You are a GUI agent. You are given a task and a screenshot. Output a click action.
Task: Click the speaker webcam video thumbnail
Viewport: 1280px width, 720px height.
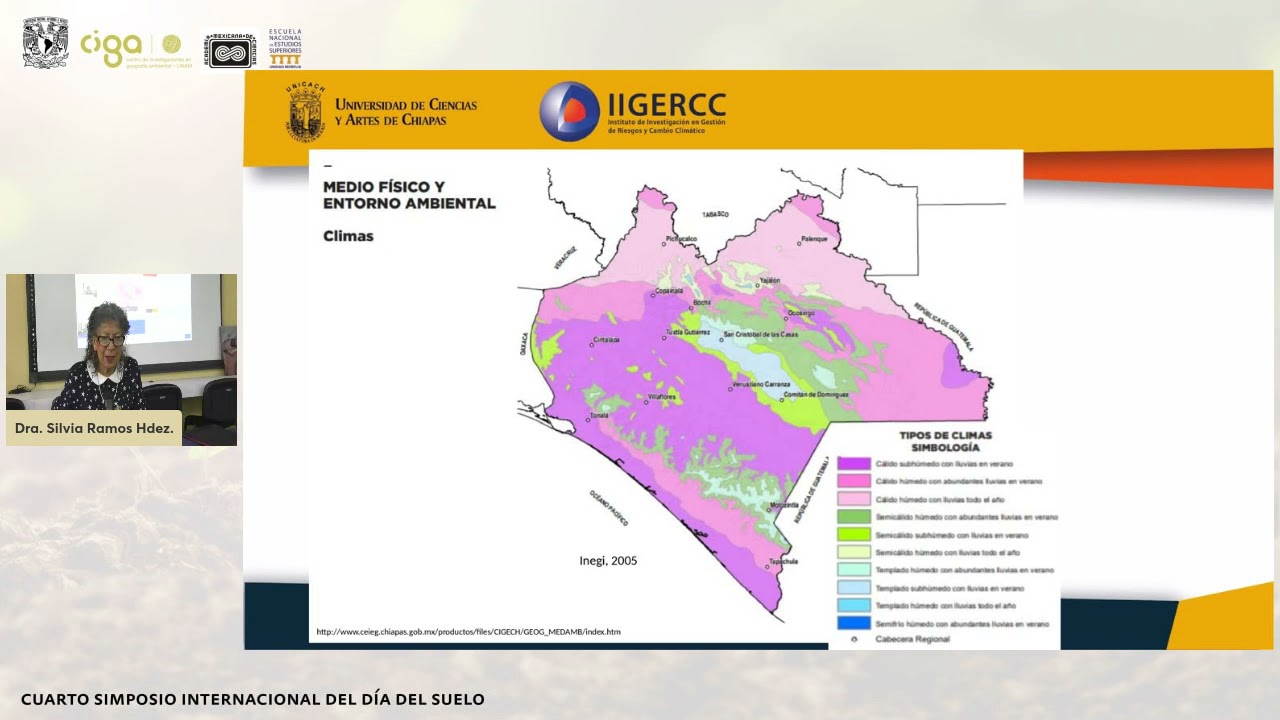(x=121, y=342)
